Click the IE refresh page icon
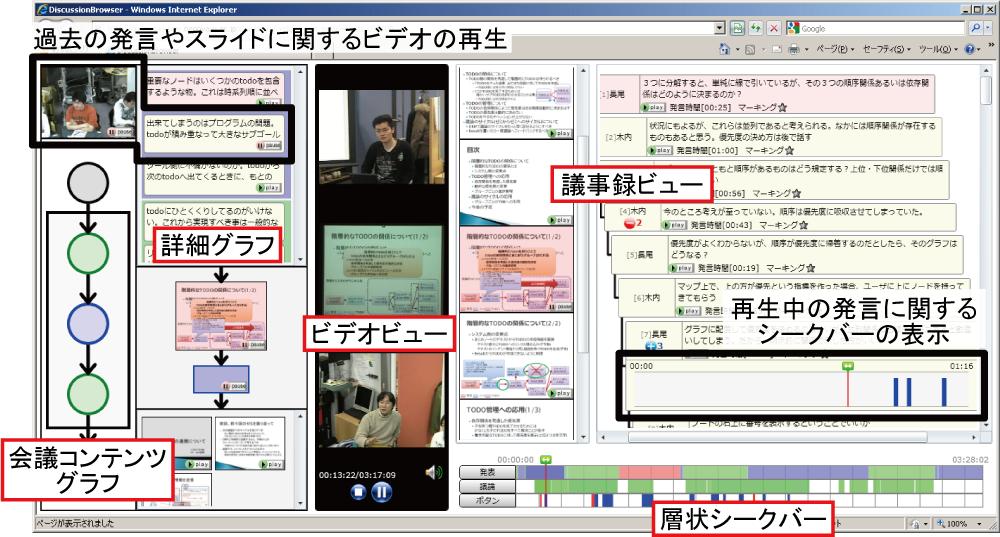Image resolution: width=1000 pixels, height=537 pixels. click(x=756, y=28)
